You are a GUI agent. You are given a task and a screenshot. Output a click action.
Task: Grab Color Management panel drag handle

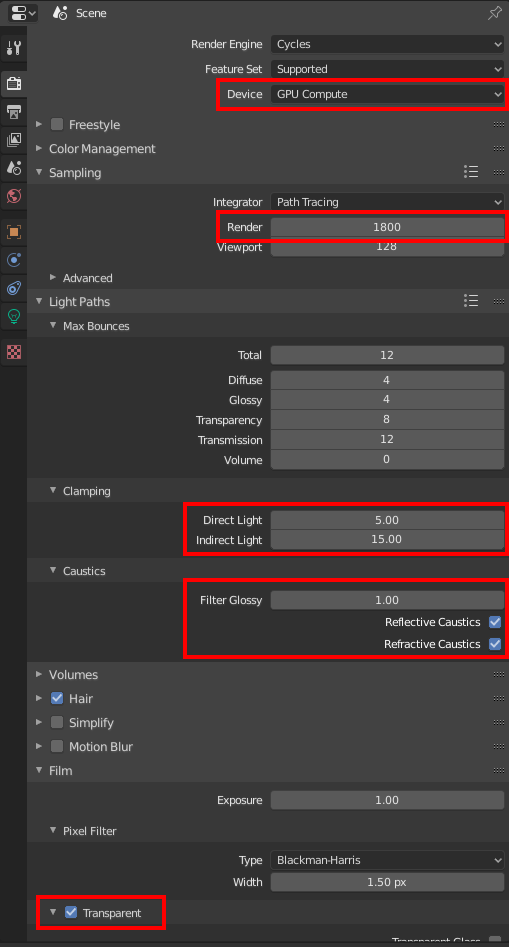(x=499, y=149)
